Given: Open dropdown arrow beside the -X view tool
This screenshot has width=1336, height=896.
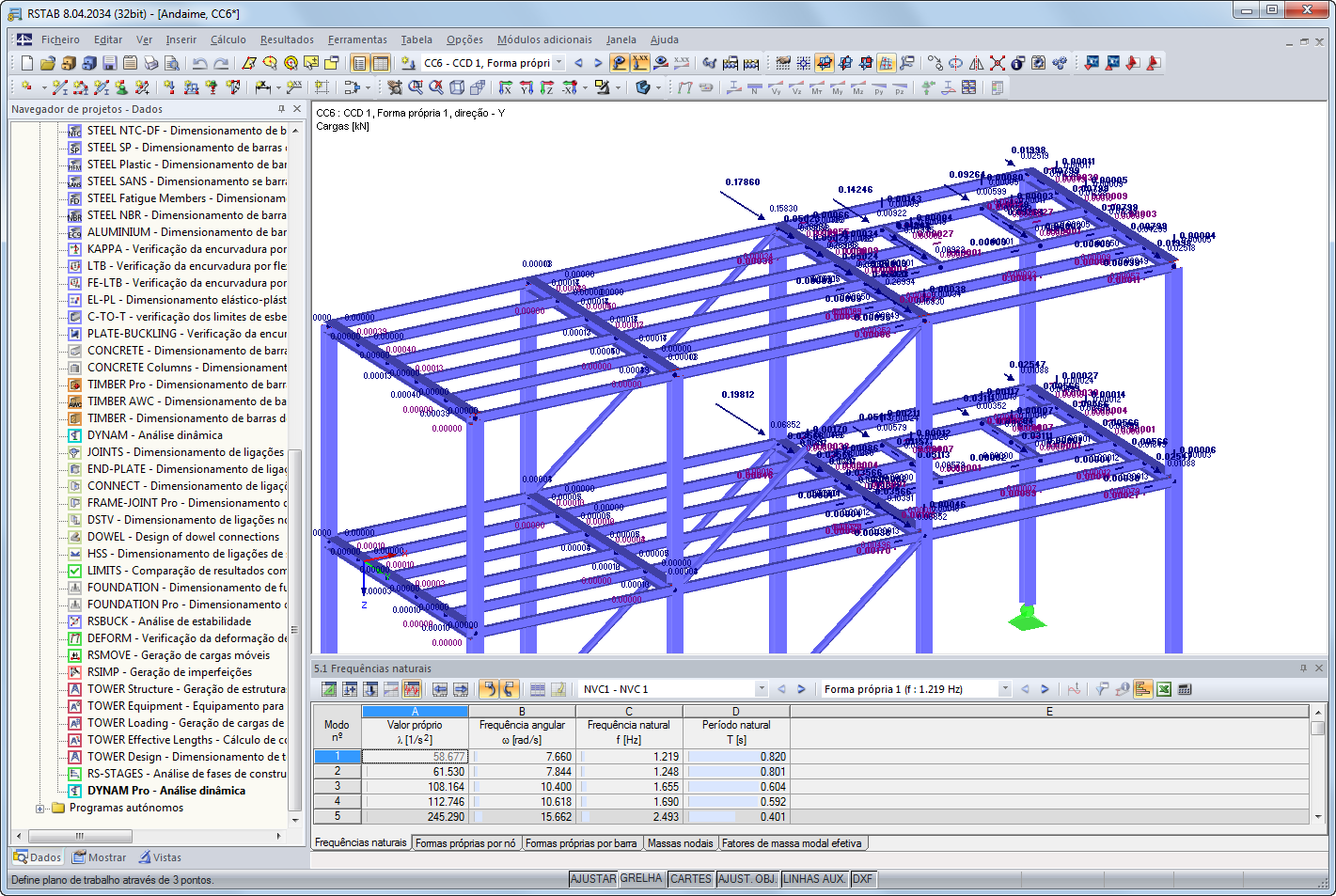Looking at the screenshot, I should pyautogui.click(x=585, y=87).
